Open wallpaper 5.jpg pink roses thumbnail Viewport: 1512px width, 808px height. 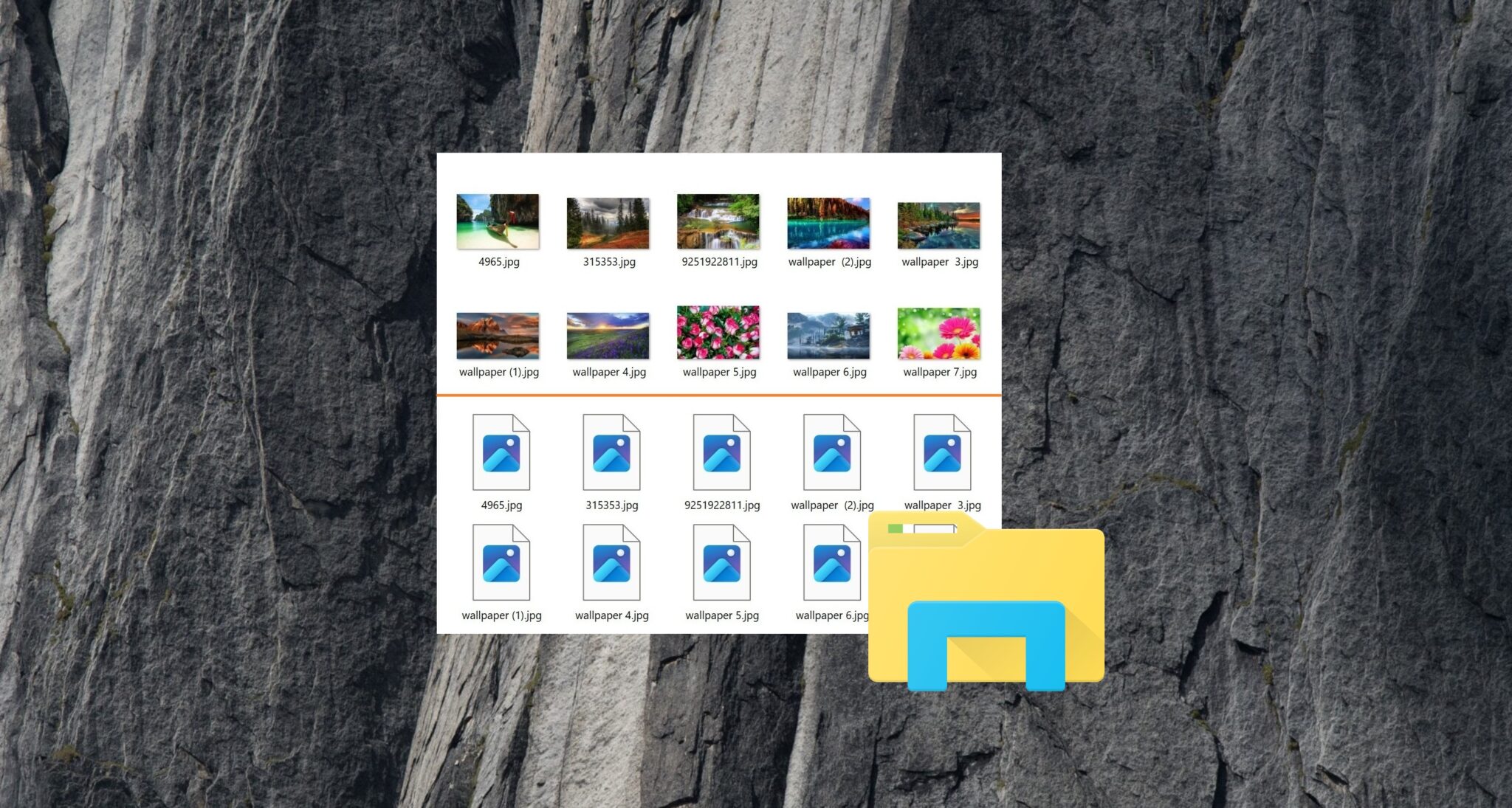(x=718, y=332)
